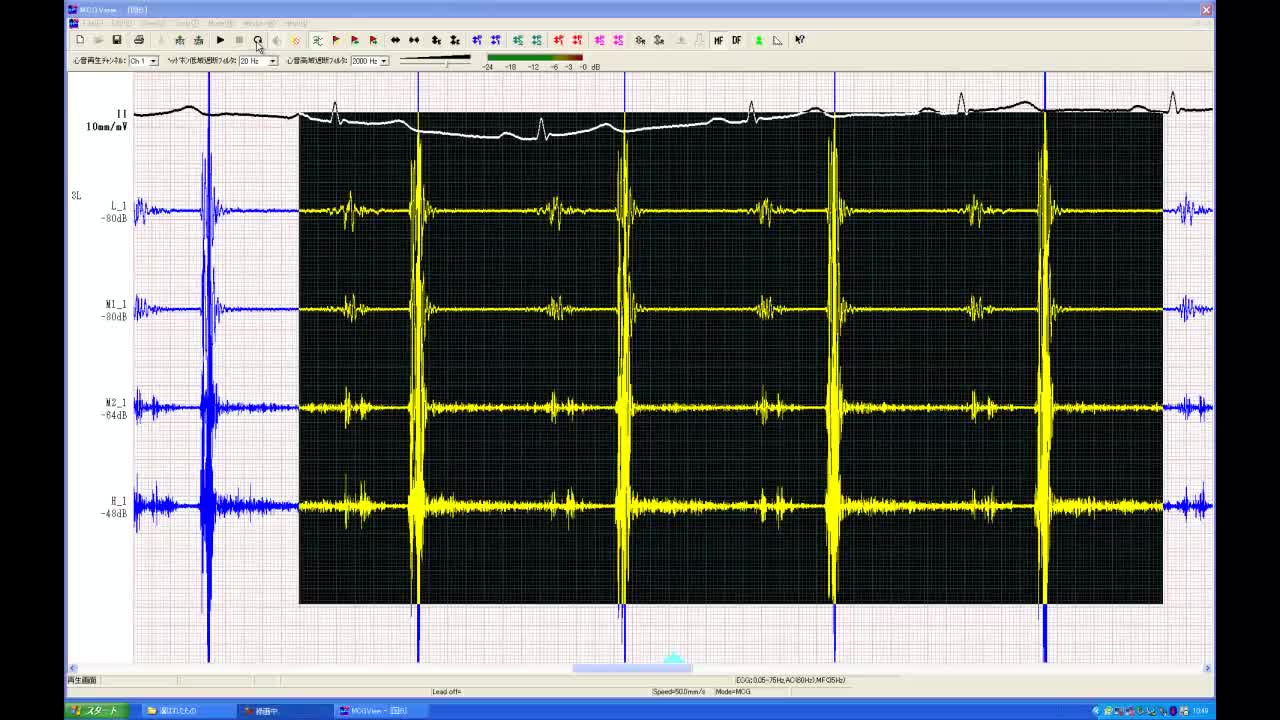Screen dimensions: 1280x720
Task: Expand the 20 Hz low-cut filter dropdown
Action: (x=272, y=61)
